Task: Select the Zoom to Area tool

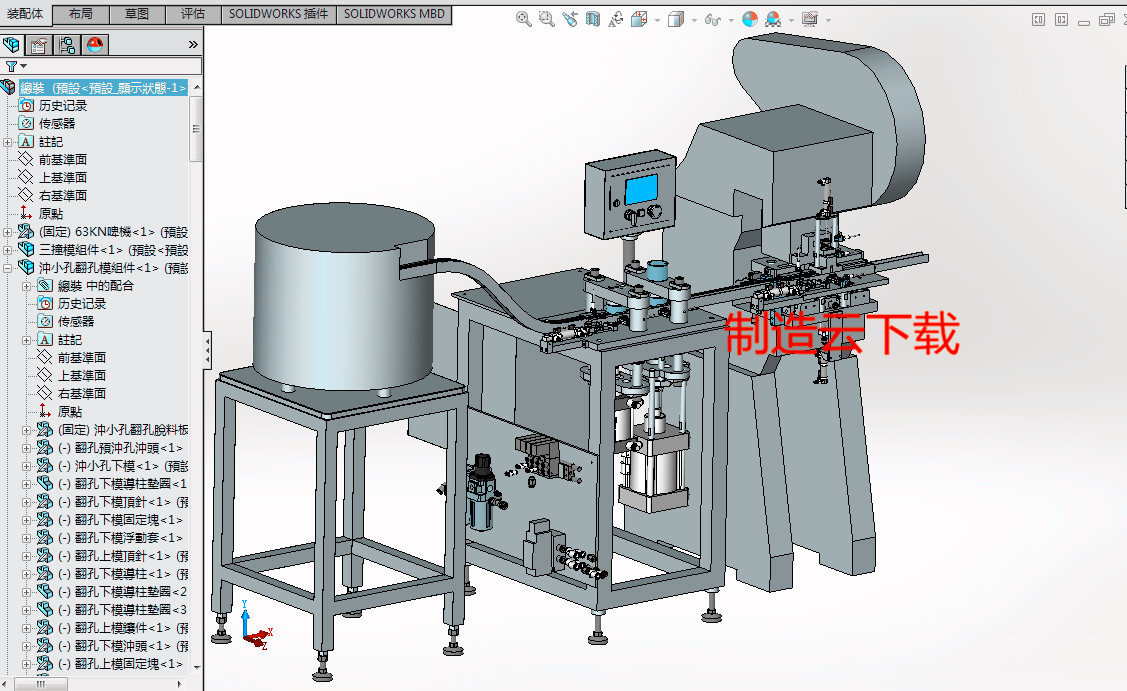Action: pyautogui.click(x=546, y=19)
